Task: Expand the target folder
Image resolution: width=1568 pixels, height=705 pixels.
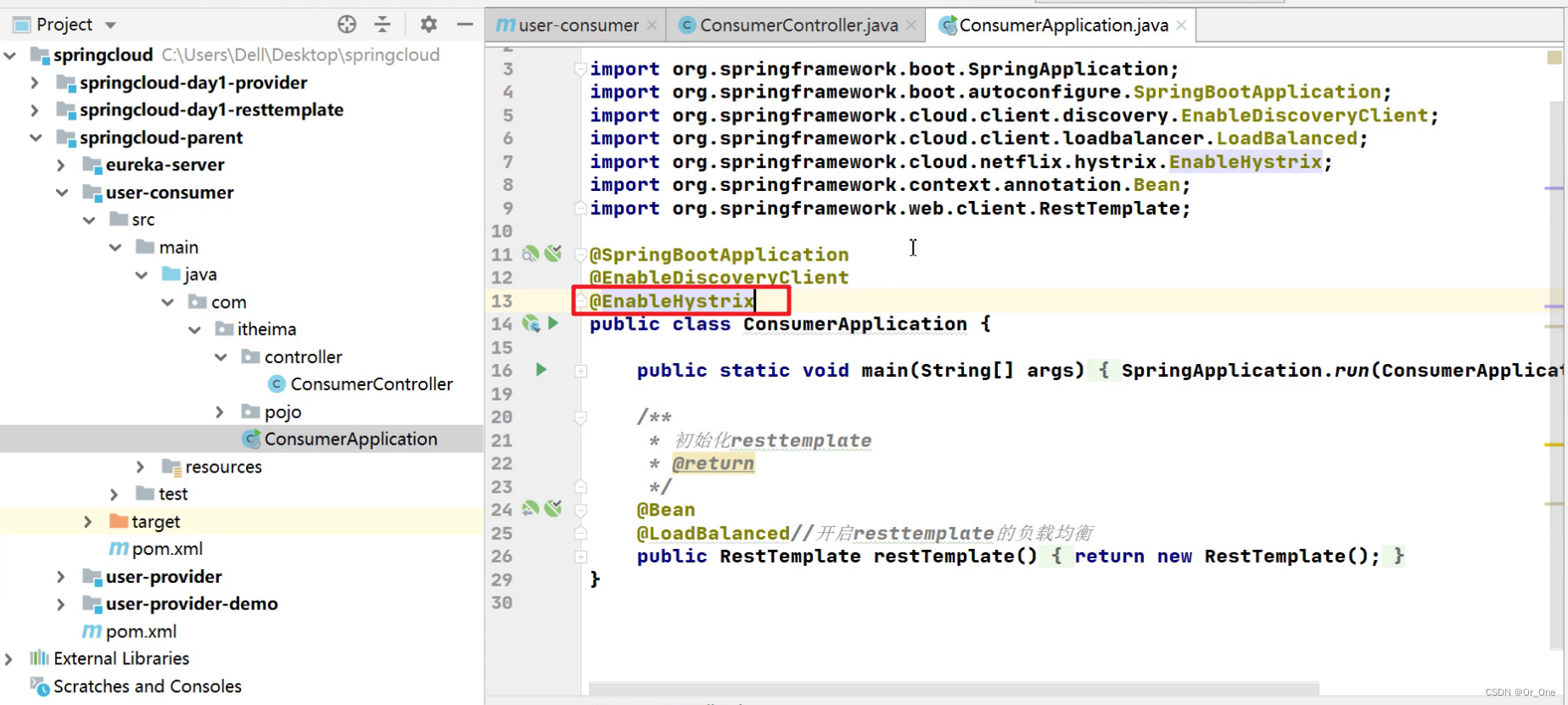Action: pos(88,522)
